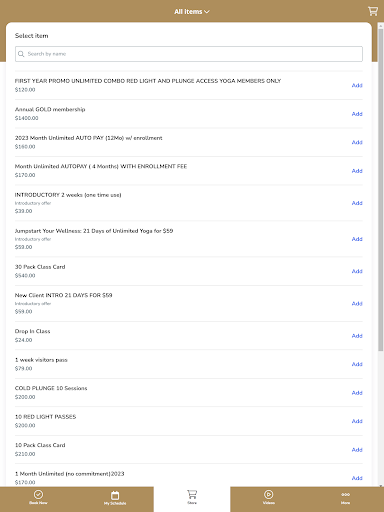Open the More dots icon
The image size is (384, 512).
click(346, 494)
